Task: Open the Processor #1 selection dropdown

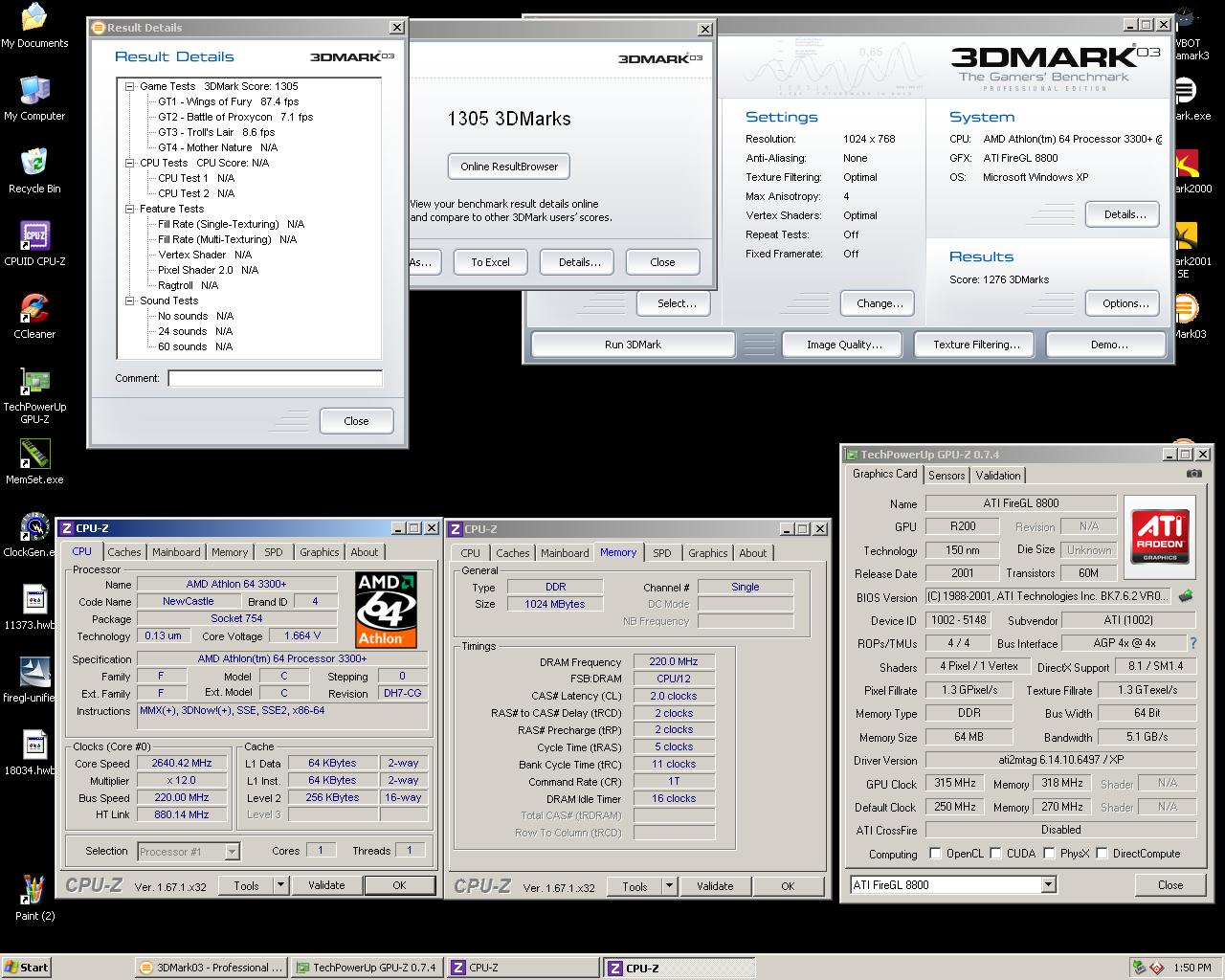Action: coord(232,852)
